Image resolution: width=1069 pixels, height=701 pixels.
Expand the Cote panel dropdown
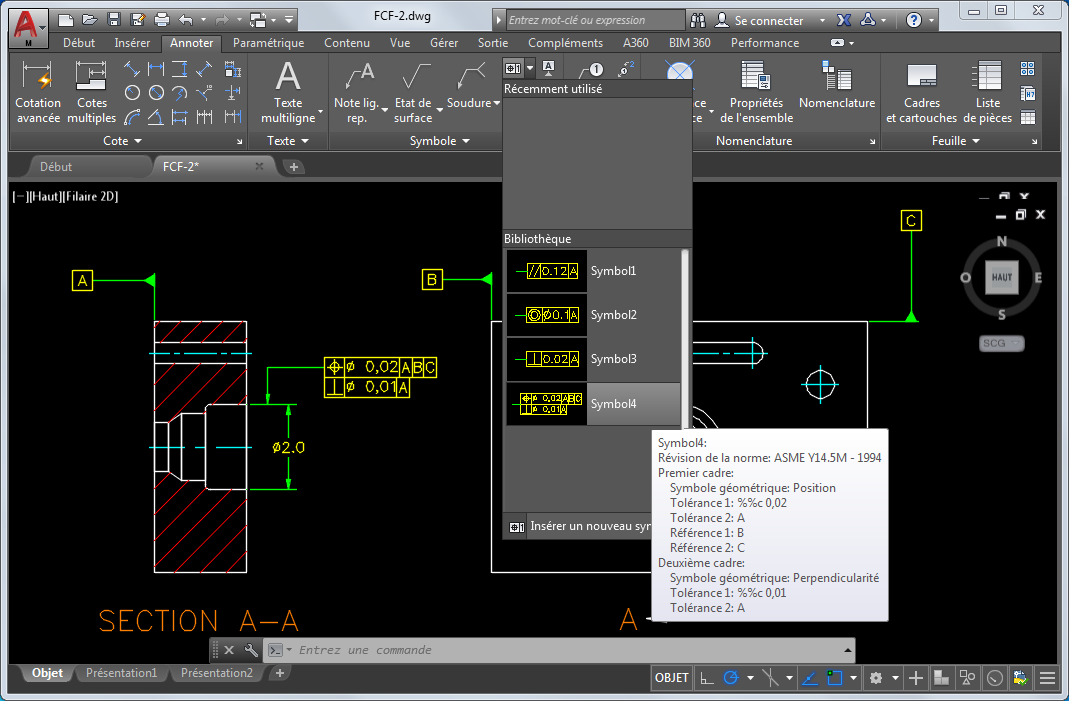coord(122,140)
